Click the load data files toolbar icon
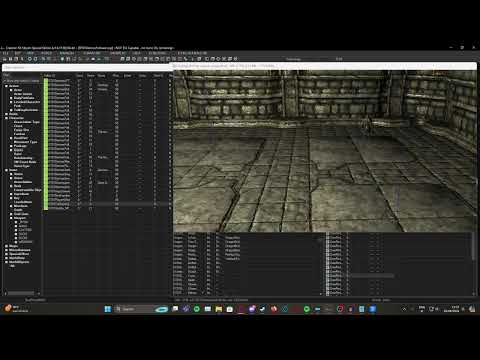 coord(5,59)
